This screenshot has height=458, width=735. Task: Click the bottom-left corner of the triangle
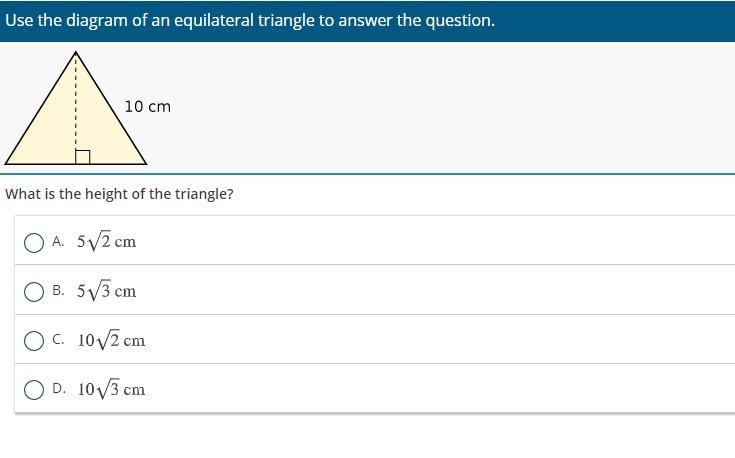pos(6,164)
